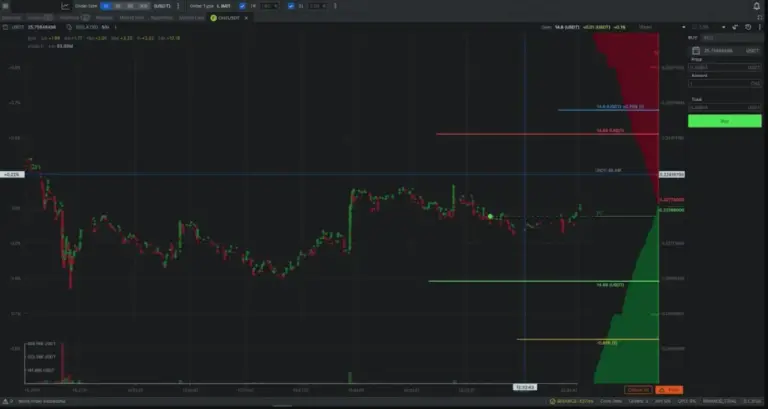Viewport: 768px width, 409px height.
Task: Click the first tab in the tab row
Action: click(11, 18)
